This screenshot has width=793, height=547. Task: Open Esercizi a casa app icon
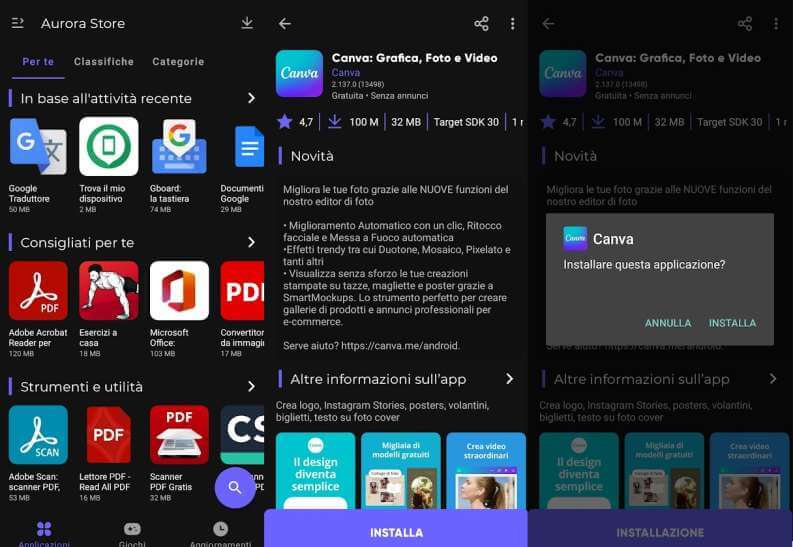click(109, 291)
